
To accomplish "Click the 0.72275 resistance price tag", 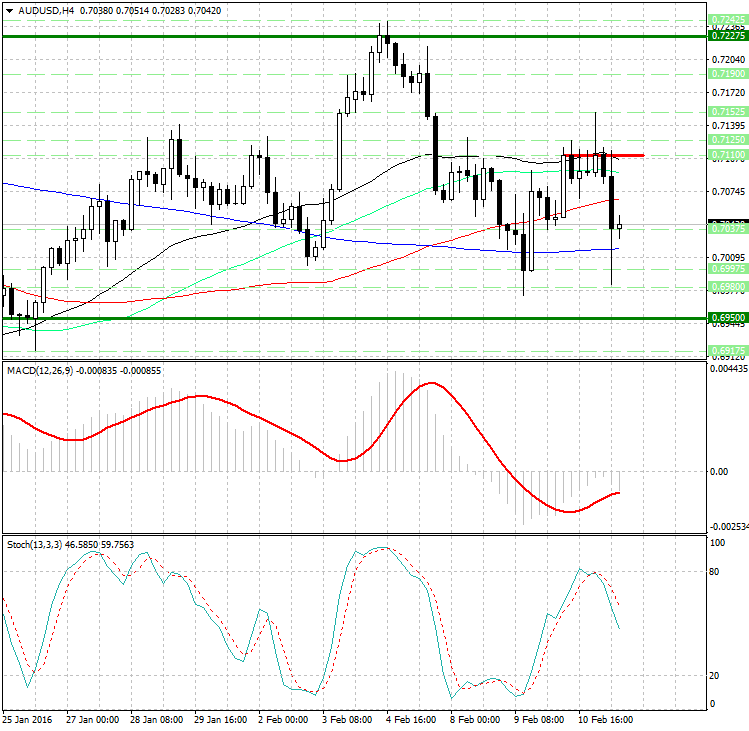I will coord(726,35).
